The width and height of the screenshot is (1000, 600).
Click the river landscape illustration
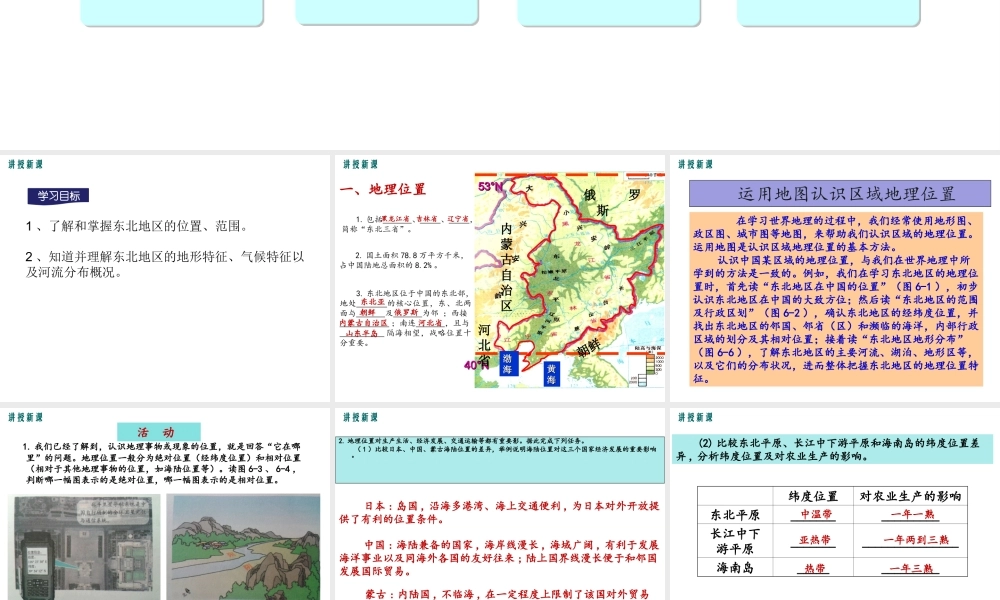(x=244, y=547)
